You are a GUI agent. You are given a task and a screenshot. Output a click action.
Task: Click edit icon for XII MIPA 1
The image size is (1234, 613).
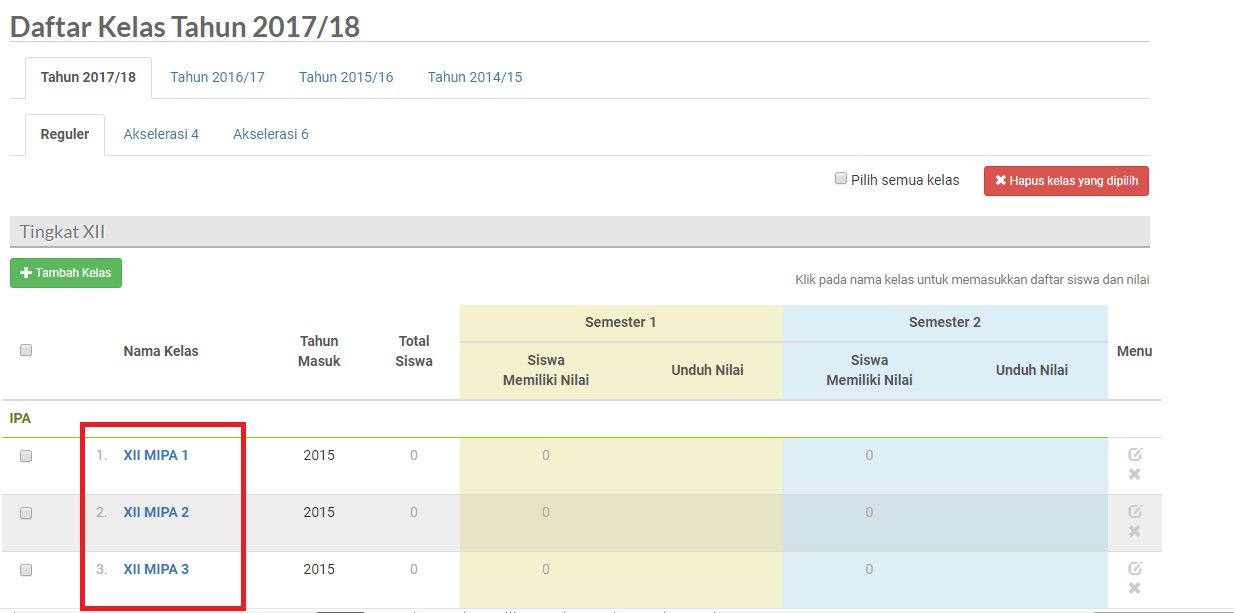pos(1135,454)
